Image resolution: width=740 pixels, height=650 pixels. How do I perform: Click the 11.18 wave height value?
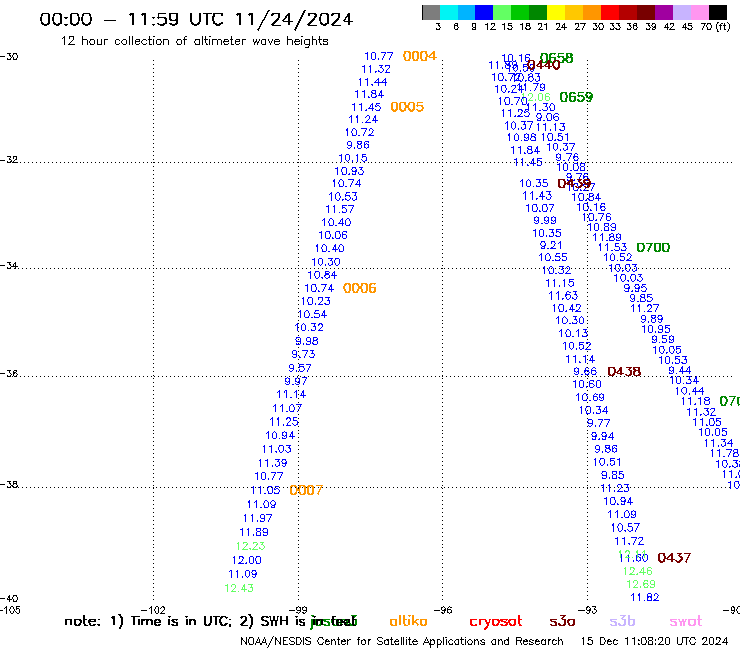tap(696, 401)
